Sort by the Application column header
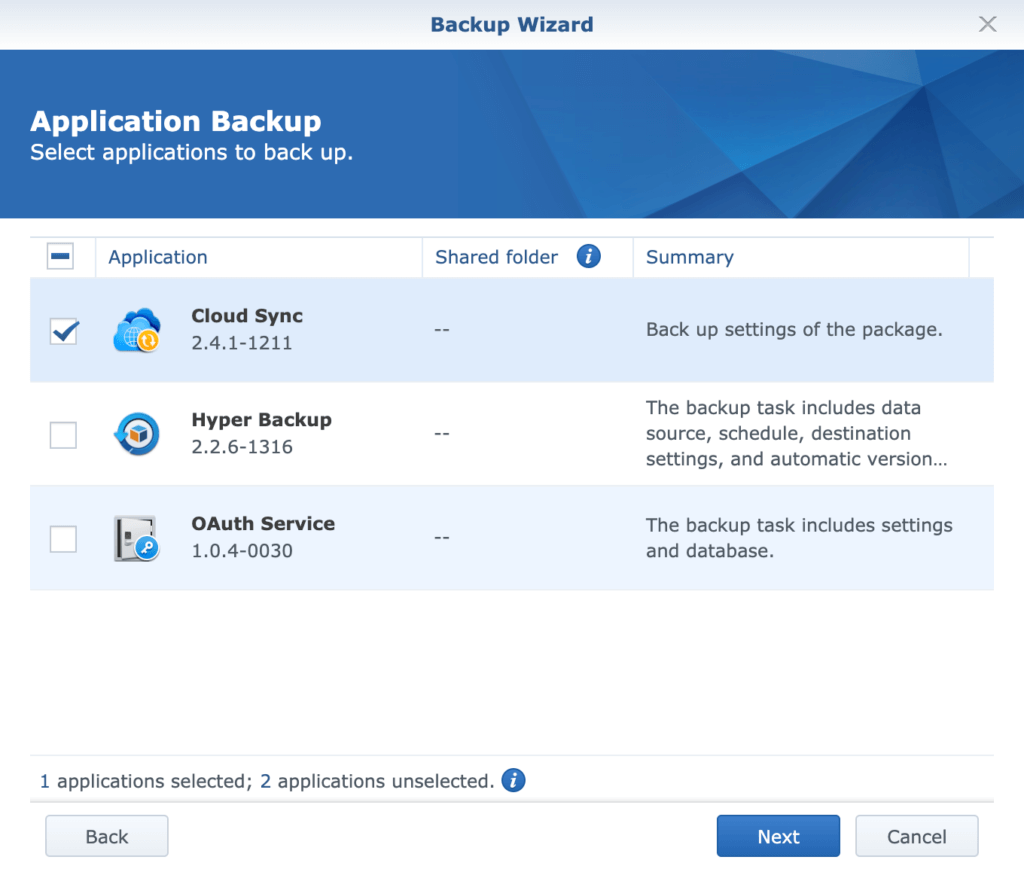 (x=158, y=257)
